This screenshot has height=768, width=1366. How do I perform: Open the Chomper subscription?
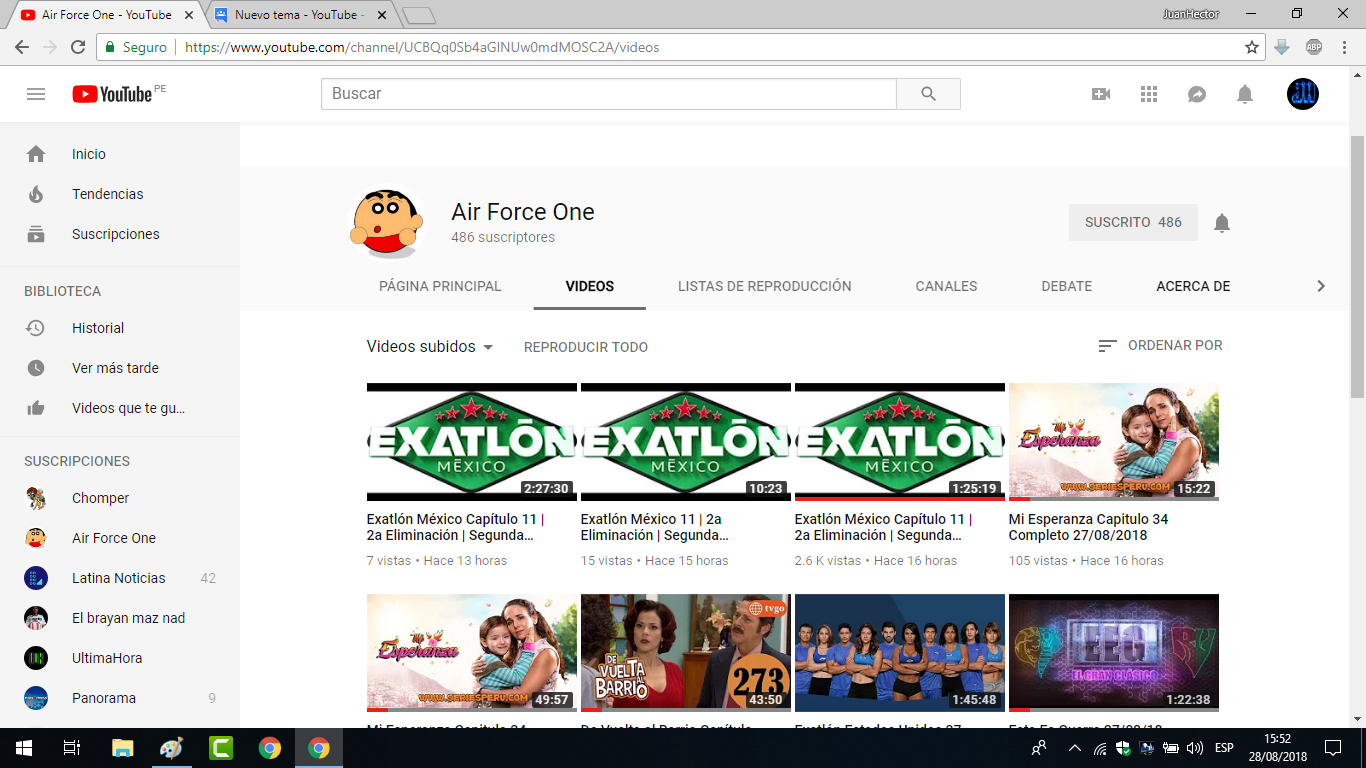120,498
